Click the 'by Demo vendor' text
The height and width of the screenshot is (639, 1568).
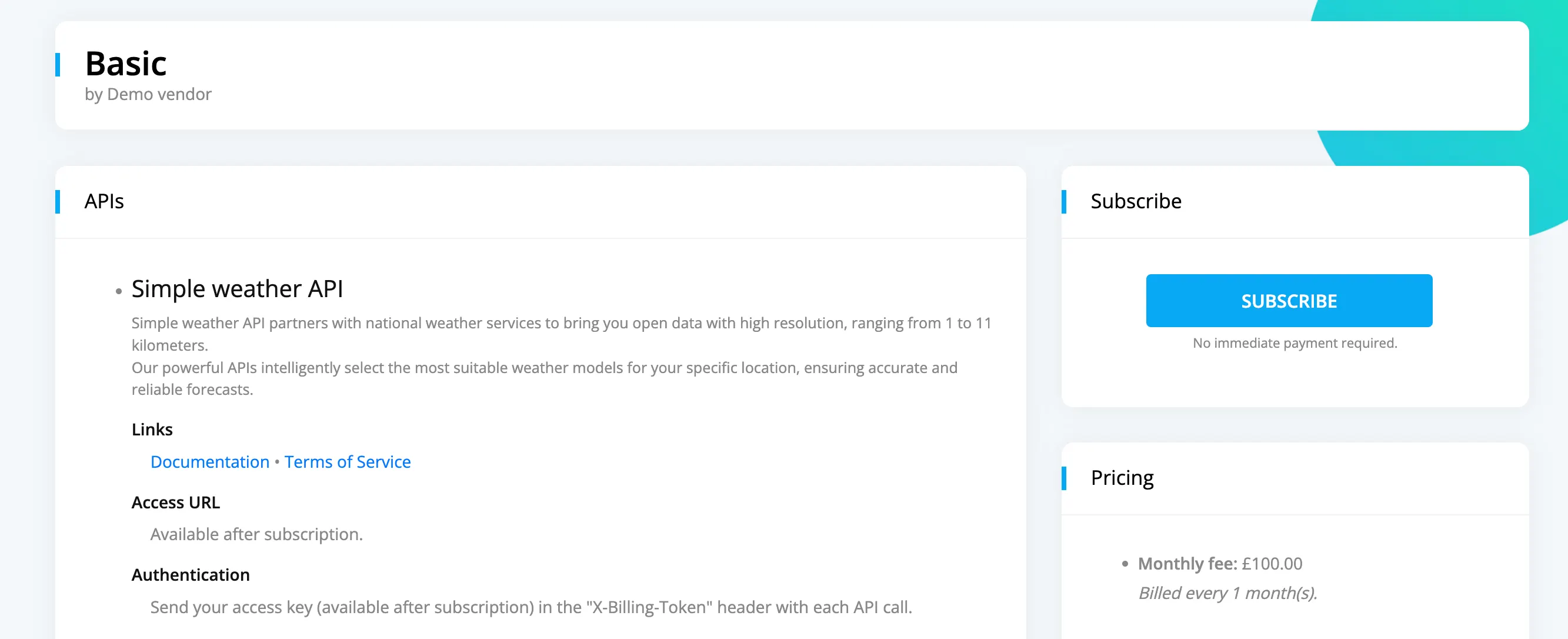click(x=148, y=94)
